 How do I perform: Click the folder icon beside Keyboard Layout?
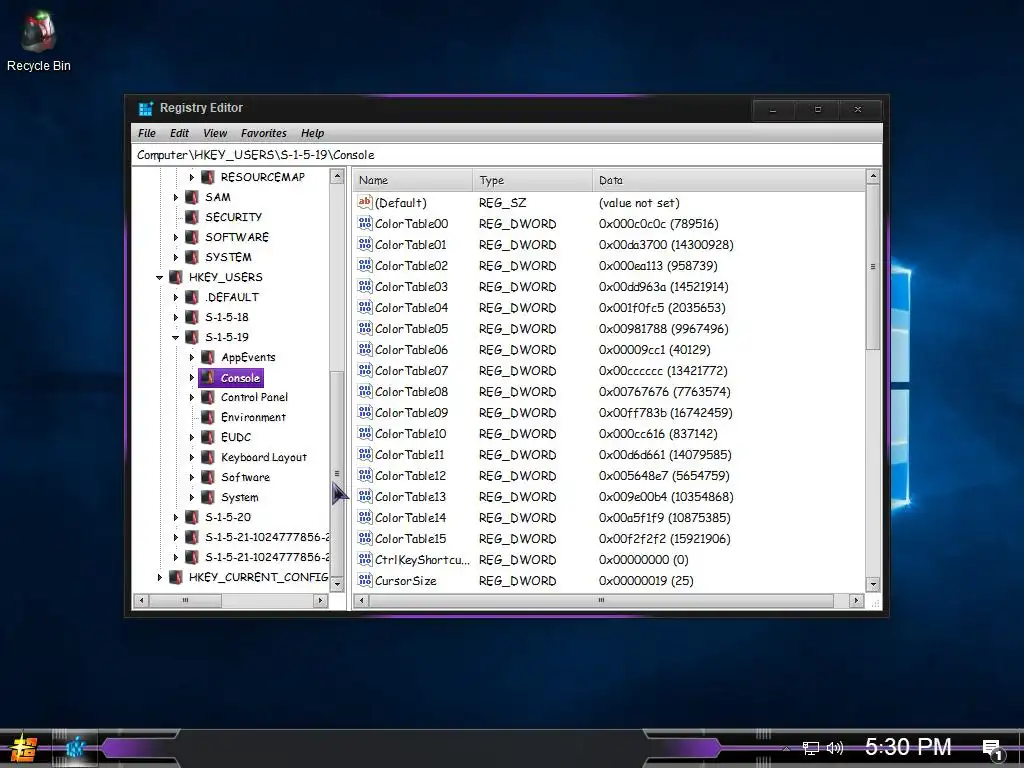[x=208, y=457]
